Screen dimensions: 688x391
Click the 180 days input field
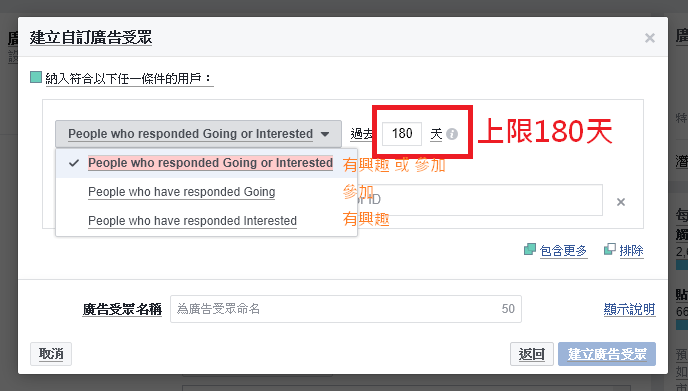(x=402, y=134)
